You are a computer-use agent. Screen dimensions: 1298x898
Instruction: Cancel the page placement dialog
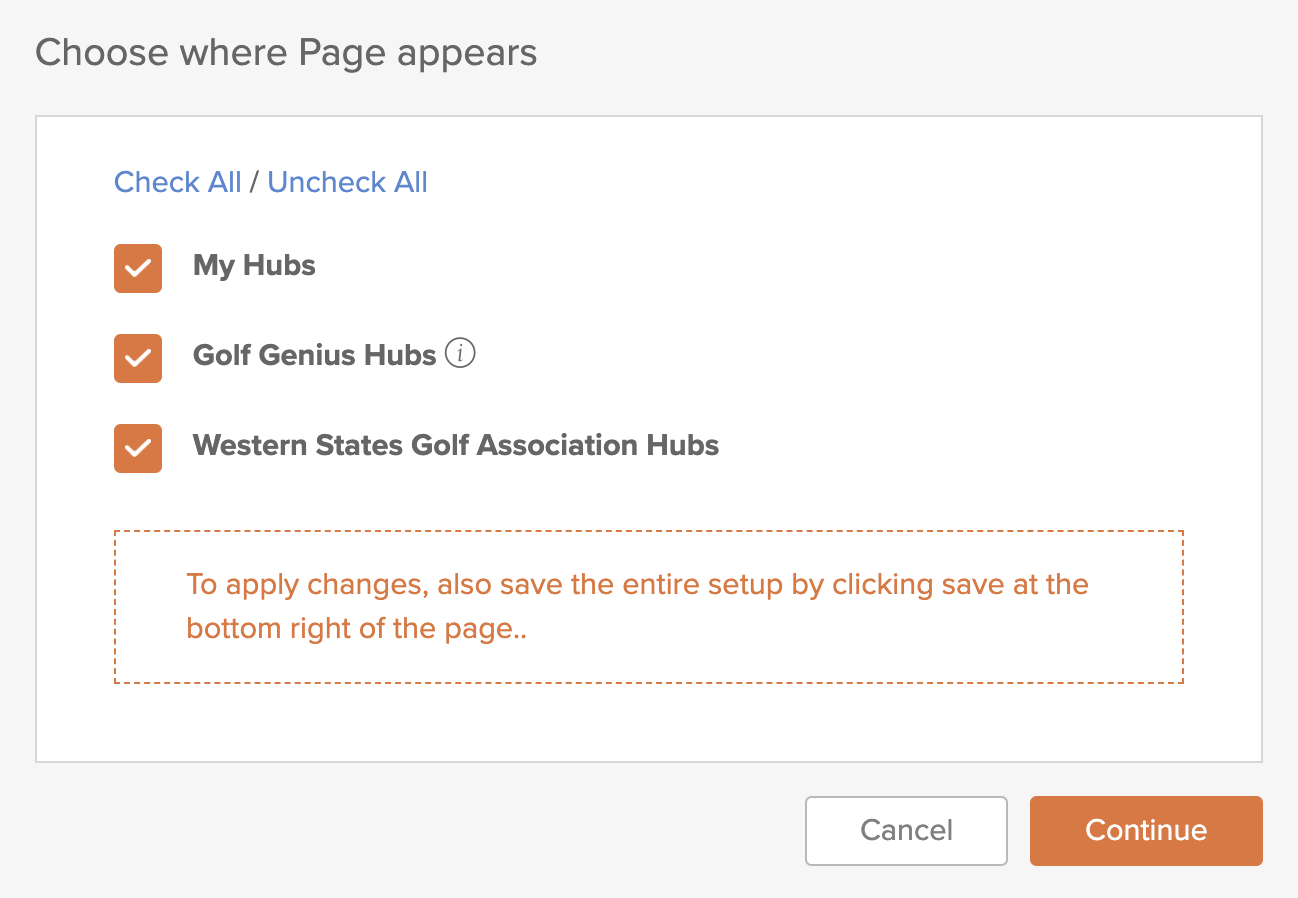point(906,830)
